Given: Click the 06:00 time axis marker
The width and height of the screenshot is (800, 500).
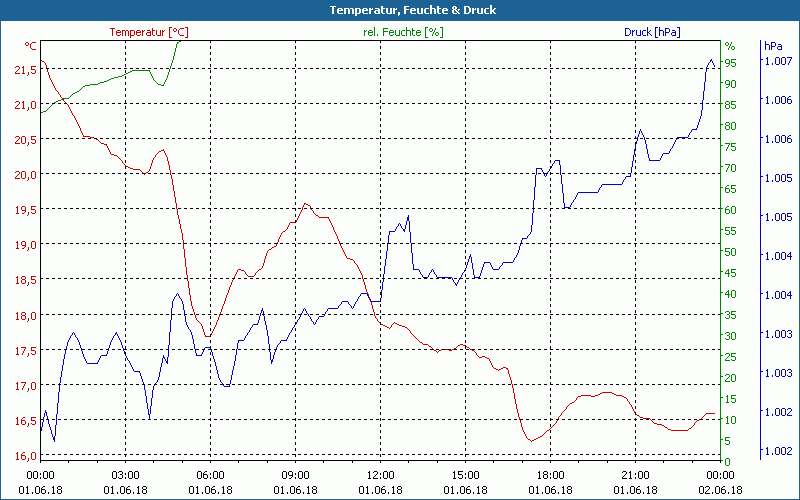Looking at the screenshot, I should (x=211, y=475).
